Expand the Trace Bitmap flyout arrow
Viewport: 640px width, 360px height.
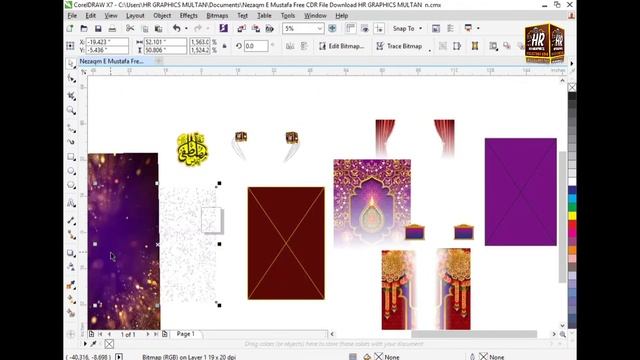point(429,51)
